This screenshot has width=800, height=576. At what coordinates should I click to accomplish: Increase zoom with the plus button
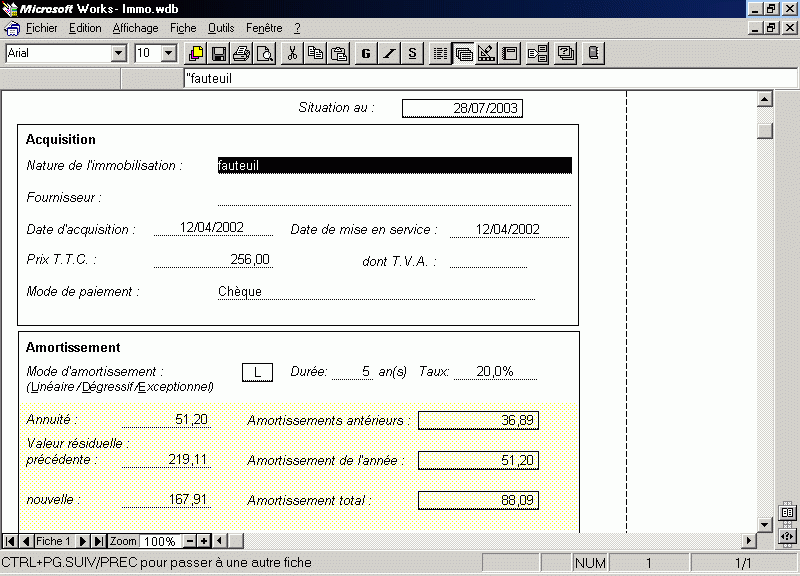tap(204, 541)
